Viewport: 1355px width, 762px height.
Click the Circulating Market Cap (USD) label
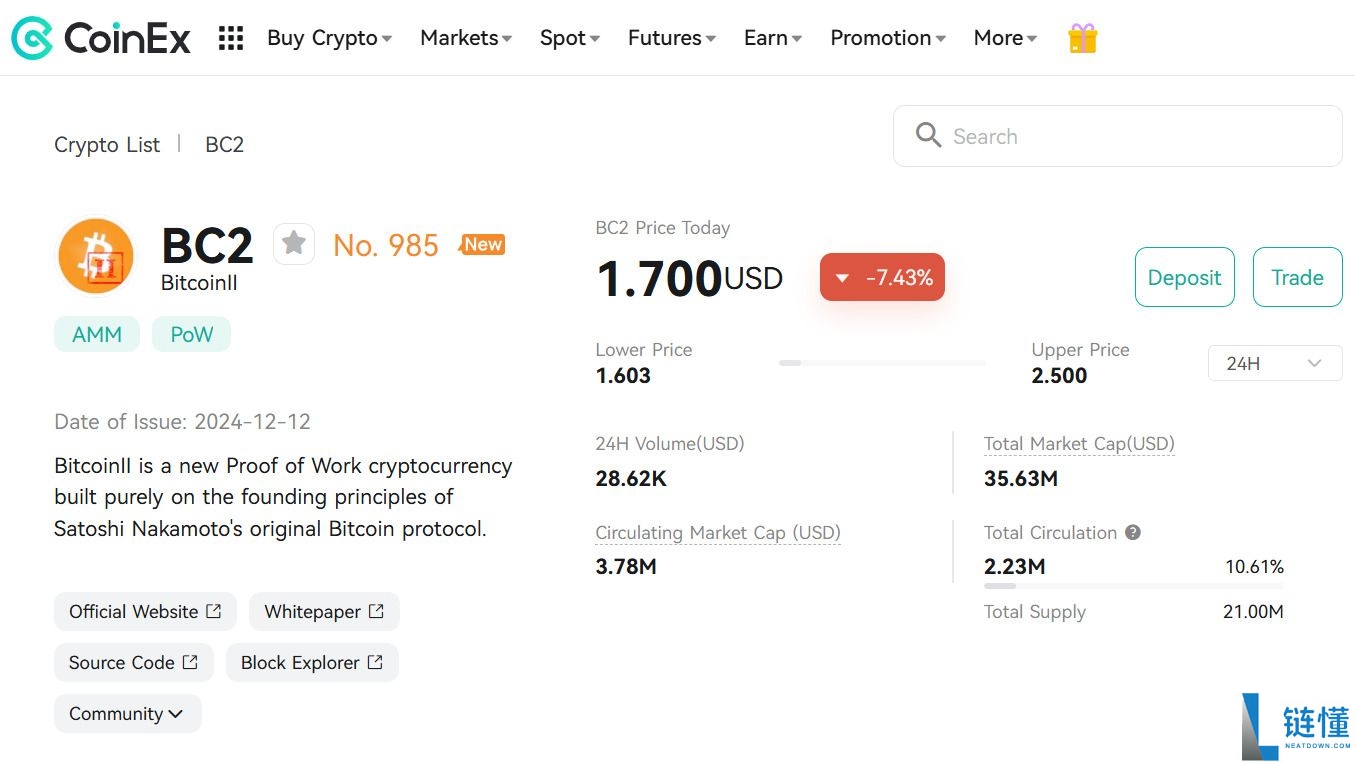click(718, 533)
